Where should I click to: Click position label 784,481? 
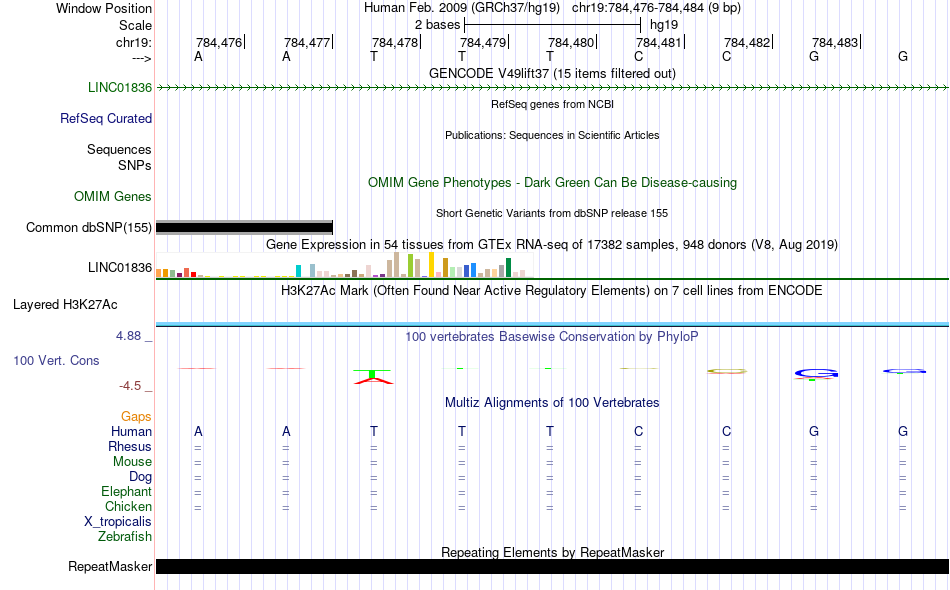coord(659,42)
